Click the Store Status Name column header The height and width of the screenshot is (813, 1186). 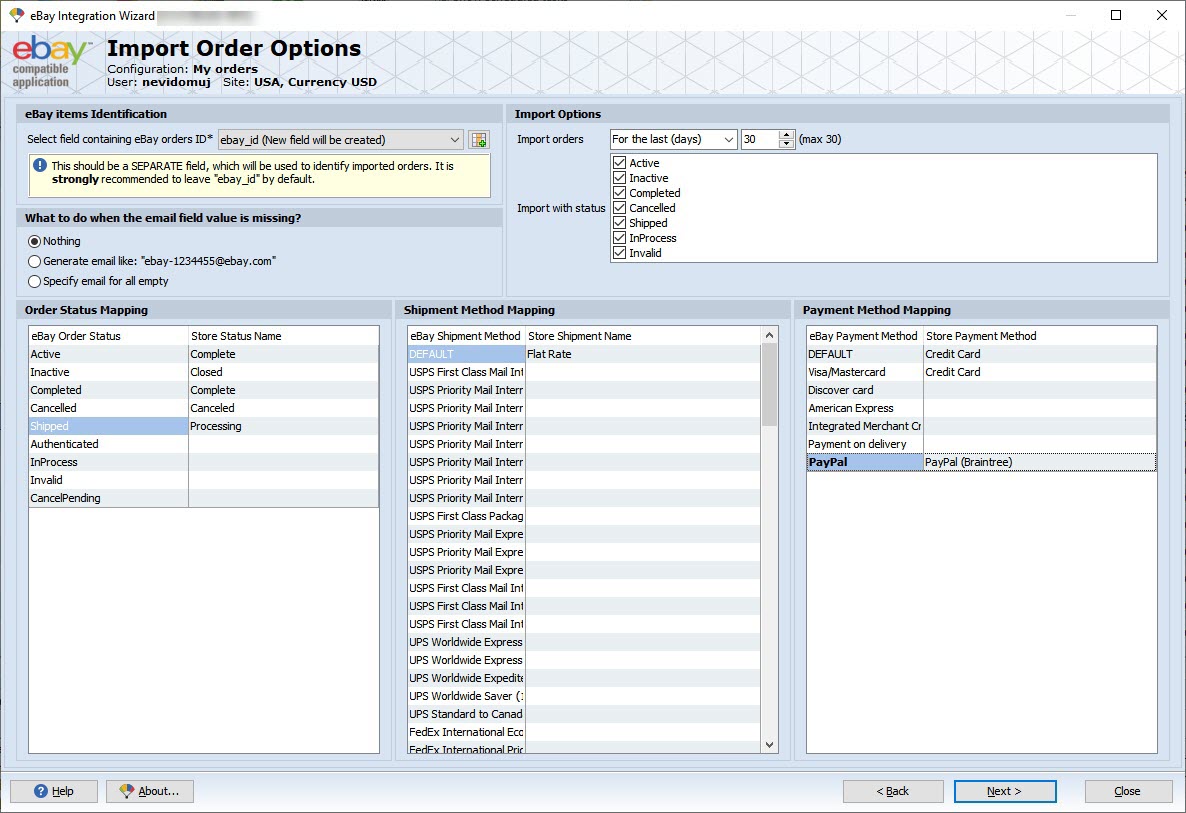[284, 336]
